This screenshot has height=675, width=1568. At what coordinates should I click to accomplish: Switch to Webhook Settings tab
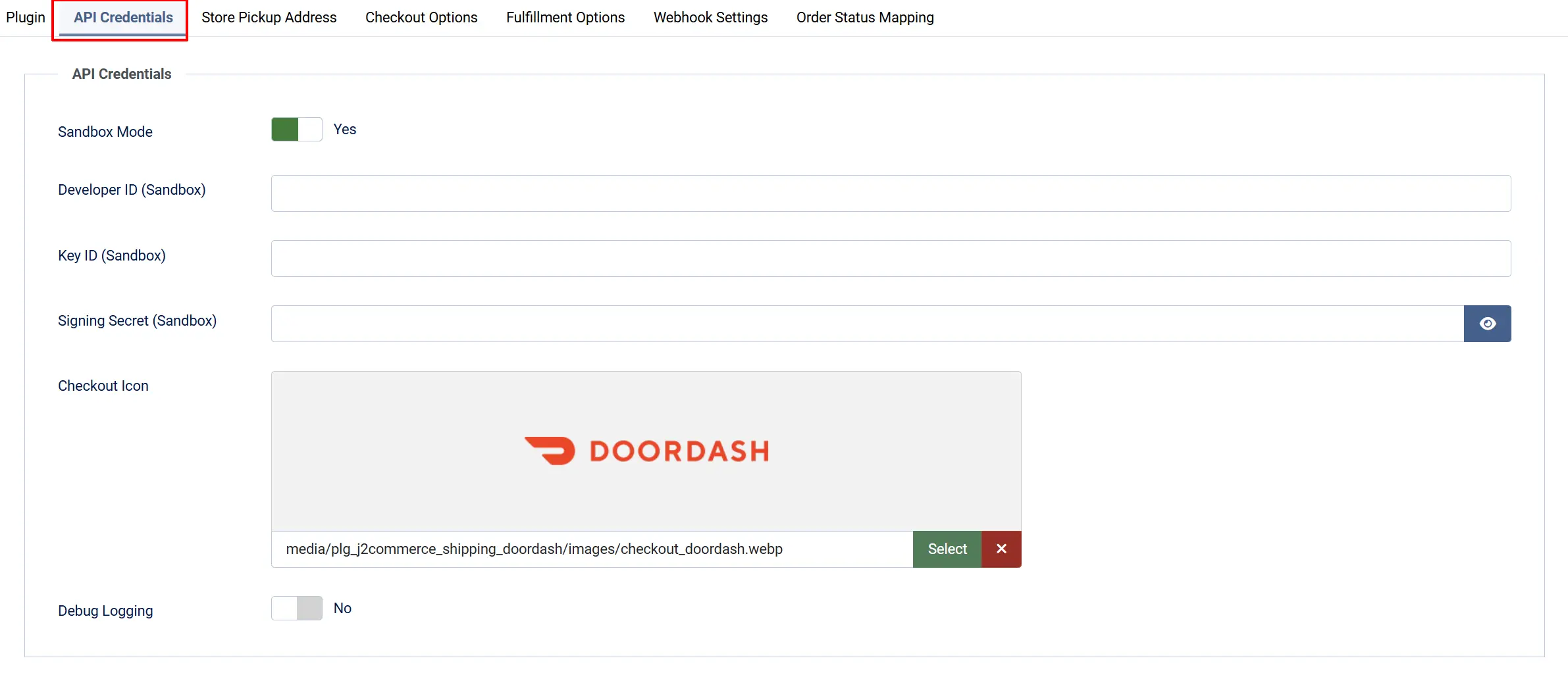click(x=710, y=18)
